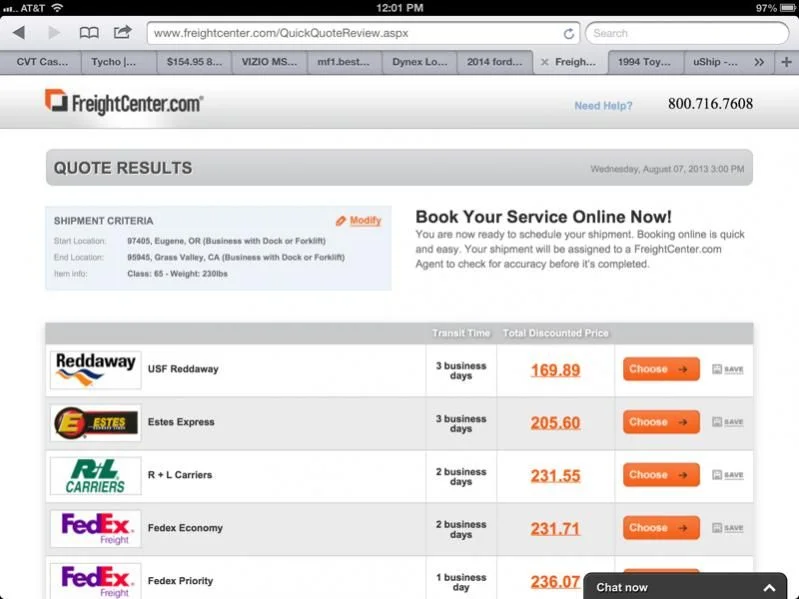Reload page with the refresh icon
Viewport: 799px width, 599px height.
(x=569, y=33)
